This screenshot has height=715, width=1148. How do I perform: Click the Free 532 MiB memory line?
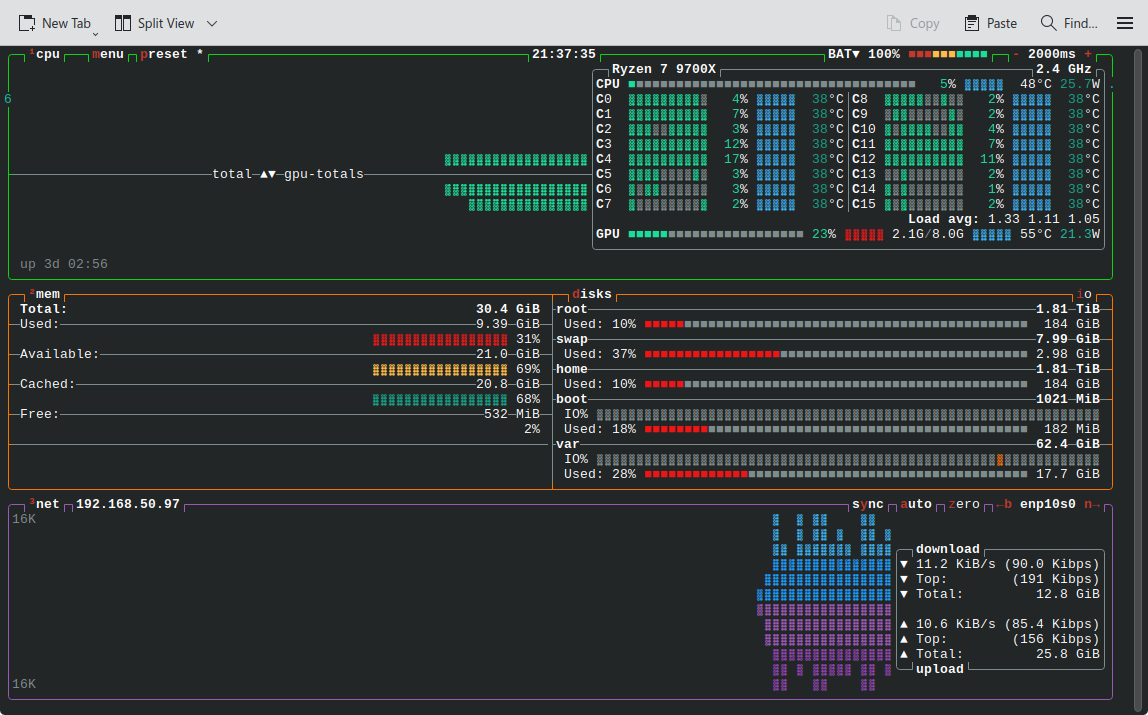[280, 414]
